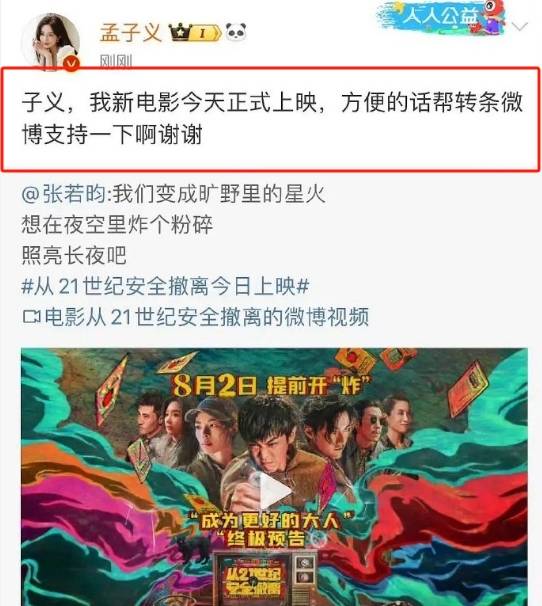Expand the post options chevron
The height and width of the screenshot is (606, 542).
(519, 27)
